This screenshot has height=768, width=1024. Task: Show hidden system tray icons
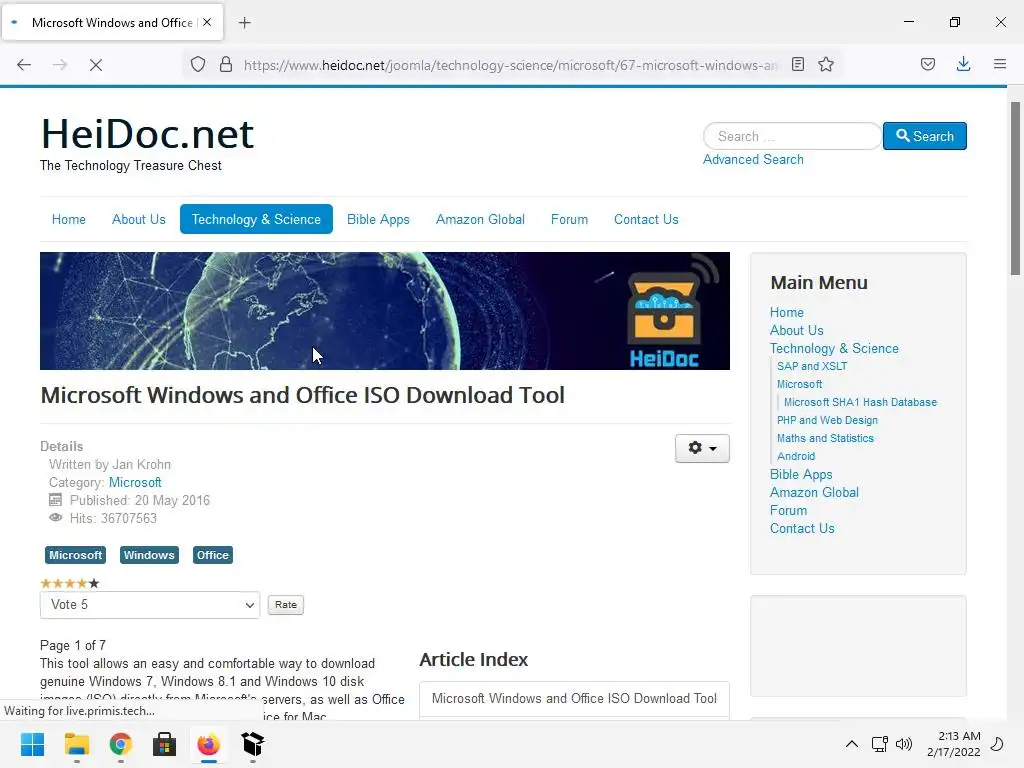(852, 744)
